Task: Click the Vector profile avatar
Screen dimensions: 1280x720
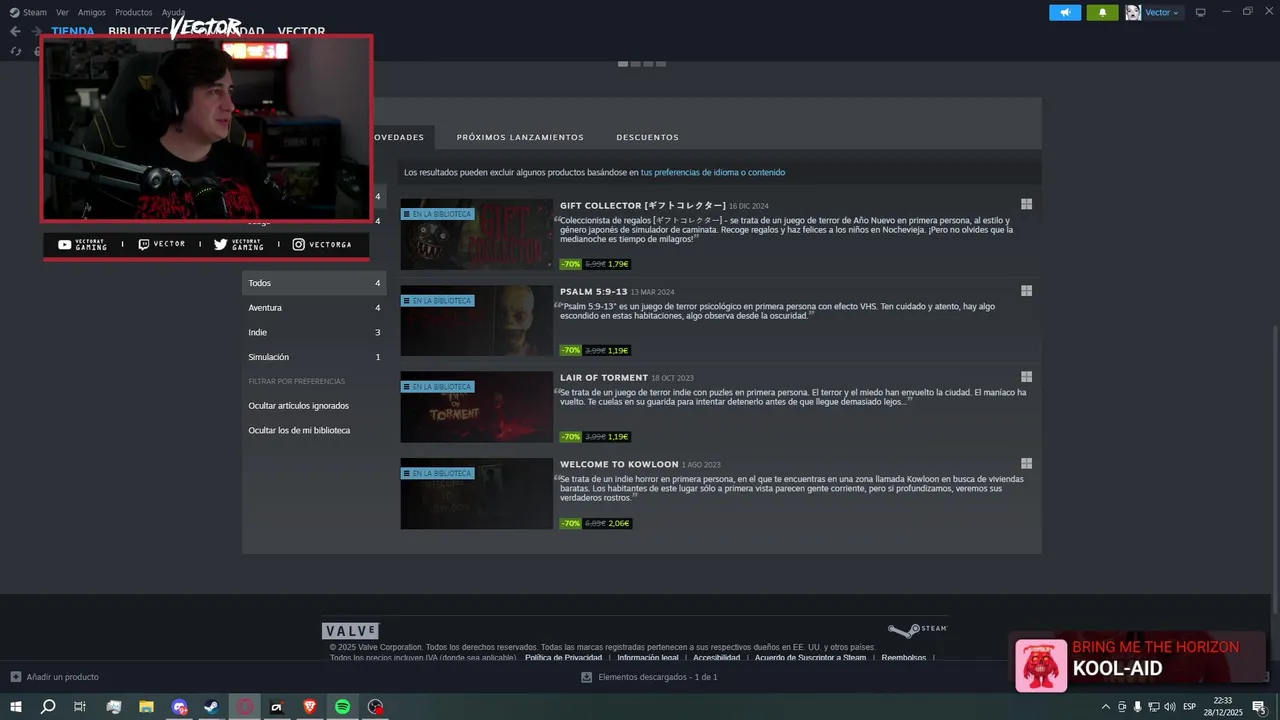Action: (x=1133, y=12)
